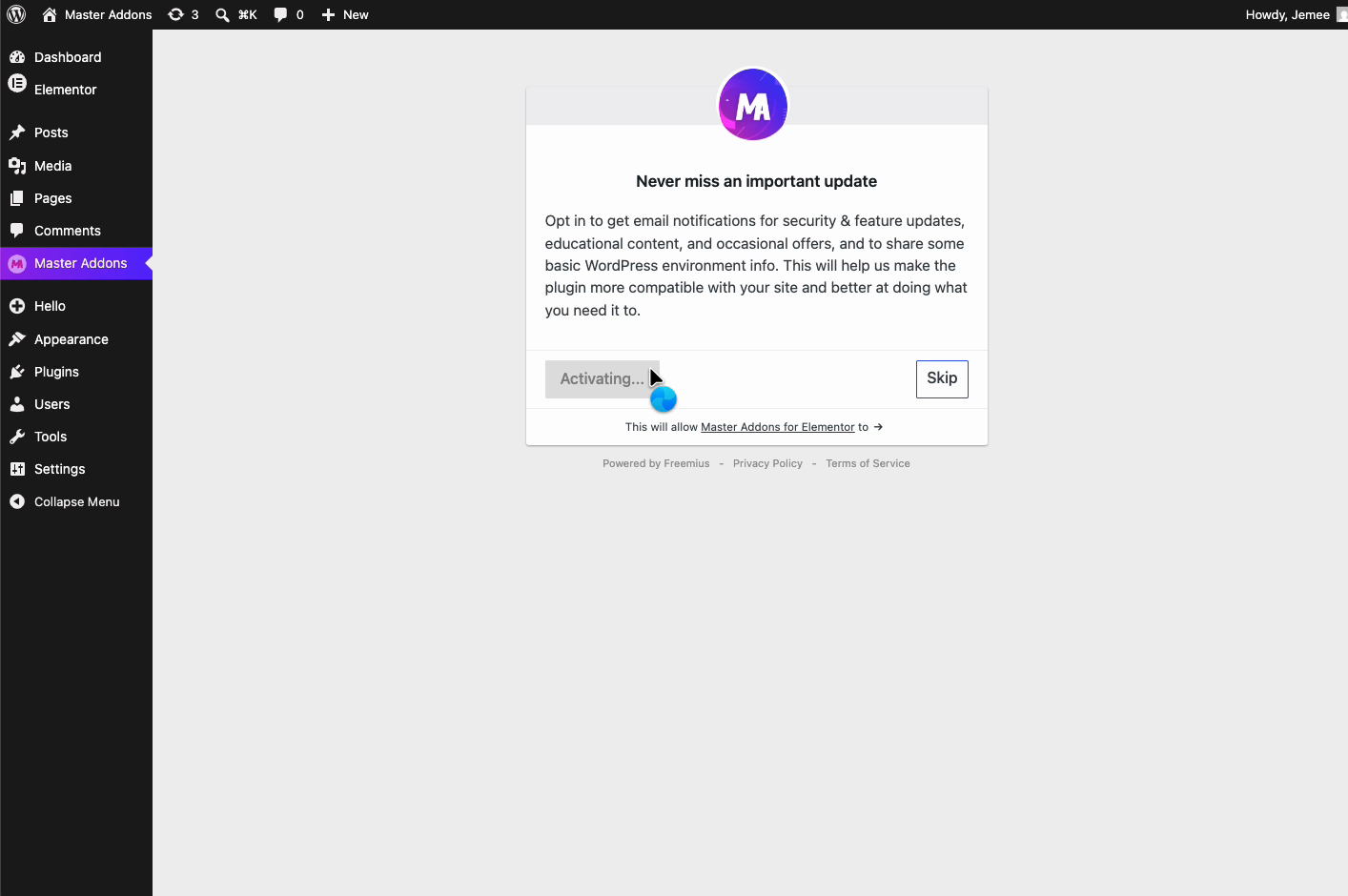The image size is (1348, 896).
Task: Click the Collapse Menu arrow icon
Action: (17, 501)
